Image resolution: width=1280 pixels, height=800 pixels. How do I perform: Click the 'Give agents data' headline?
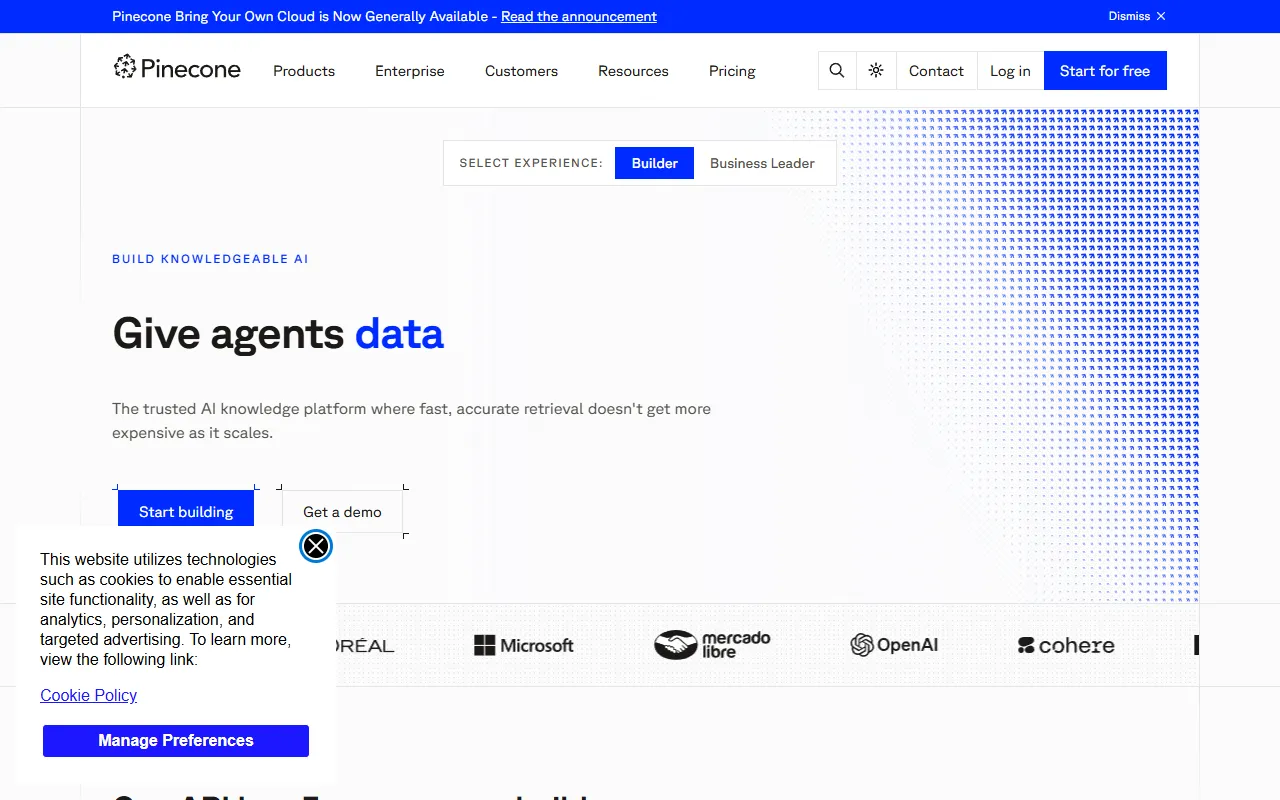coord(278,333)
